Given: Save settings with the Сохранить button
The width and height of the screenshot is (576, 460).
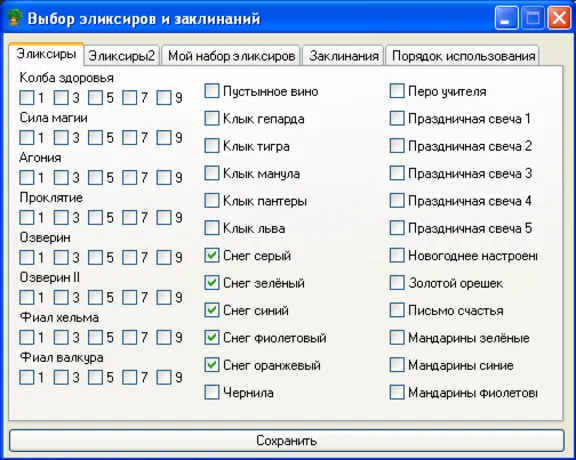Looking at the screenshot, I should click(287, 440).
